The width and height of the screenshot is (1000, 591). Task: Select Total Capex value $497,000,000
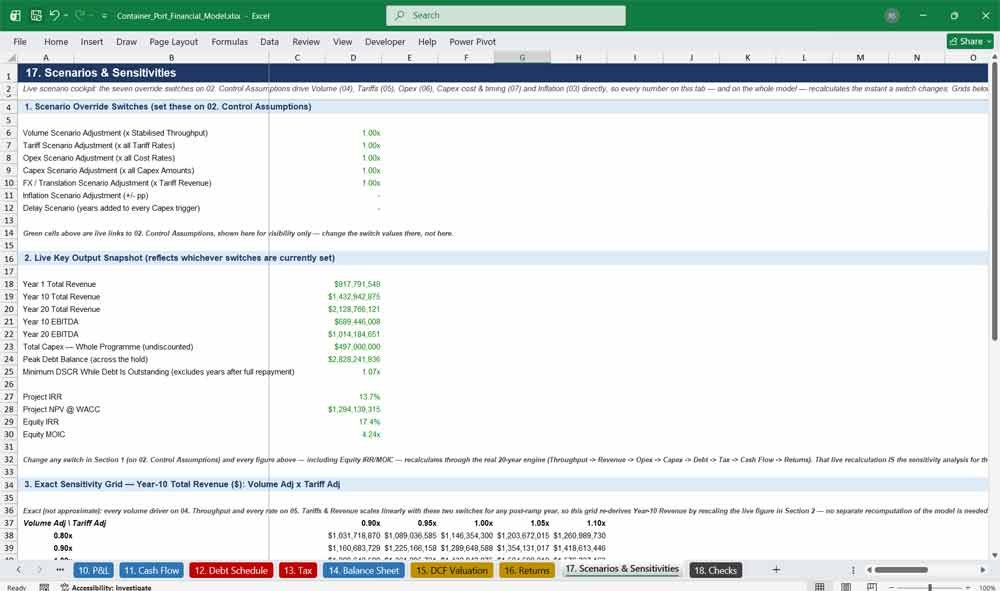(x=353, y=346)
